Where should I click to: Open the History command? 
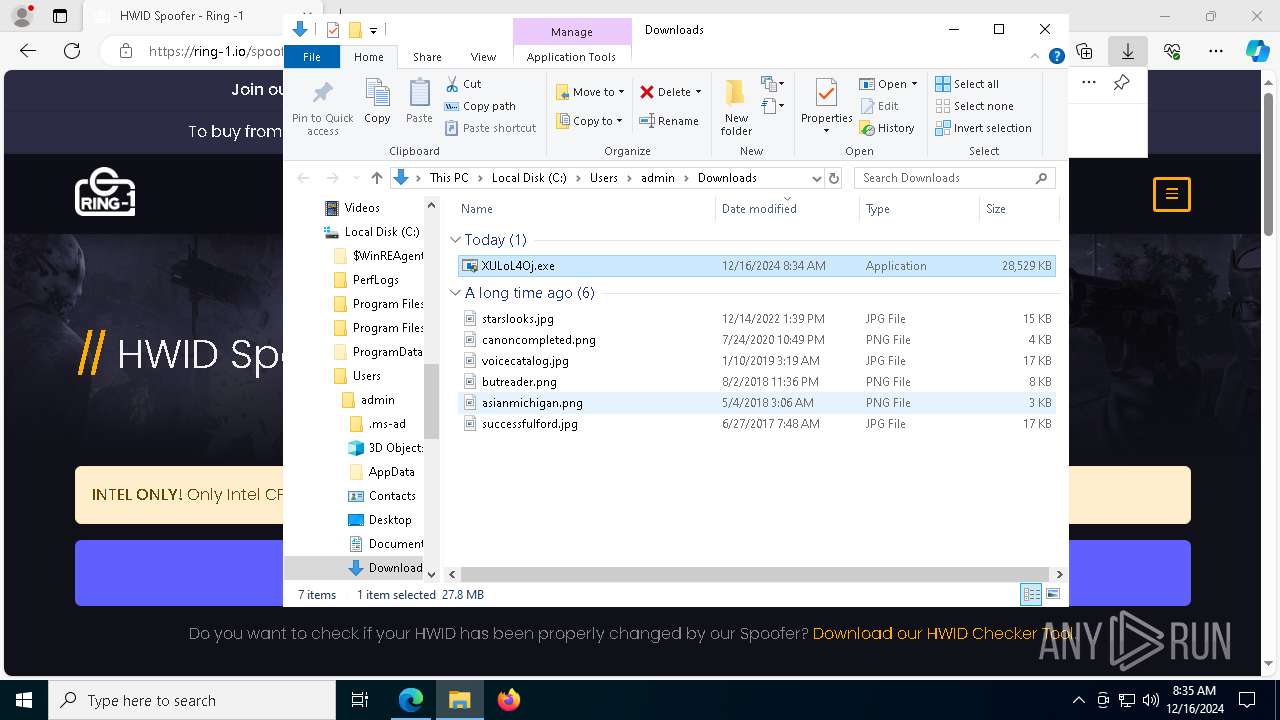(x=886, y=128)
